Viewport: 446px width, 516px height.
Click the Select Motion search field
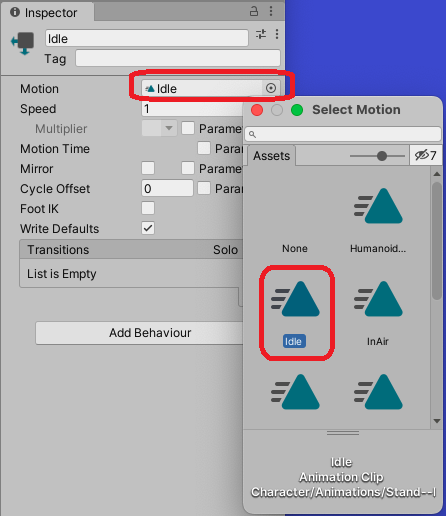tap(343, 134)
